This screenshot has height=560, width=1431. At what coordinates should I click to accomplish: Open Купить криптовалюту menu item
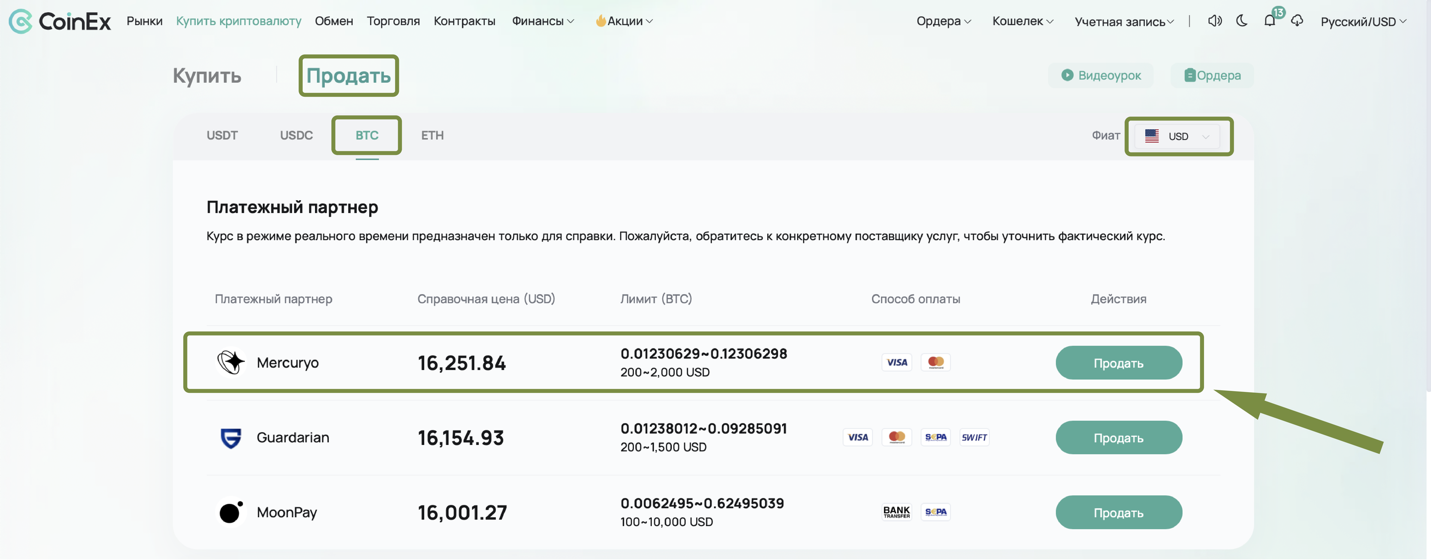[239, 21]
